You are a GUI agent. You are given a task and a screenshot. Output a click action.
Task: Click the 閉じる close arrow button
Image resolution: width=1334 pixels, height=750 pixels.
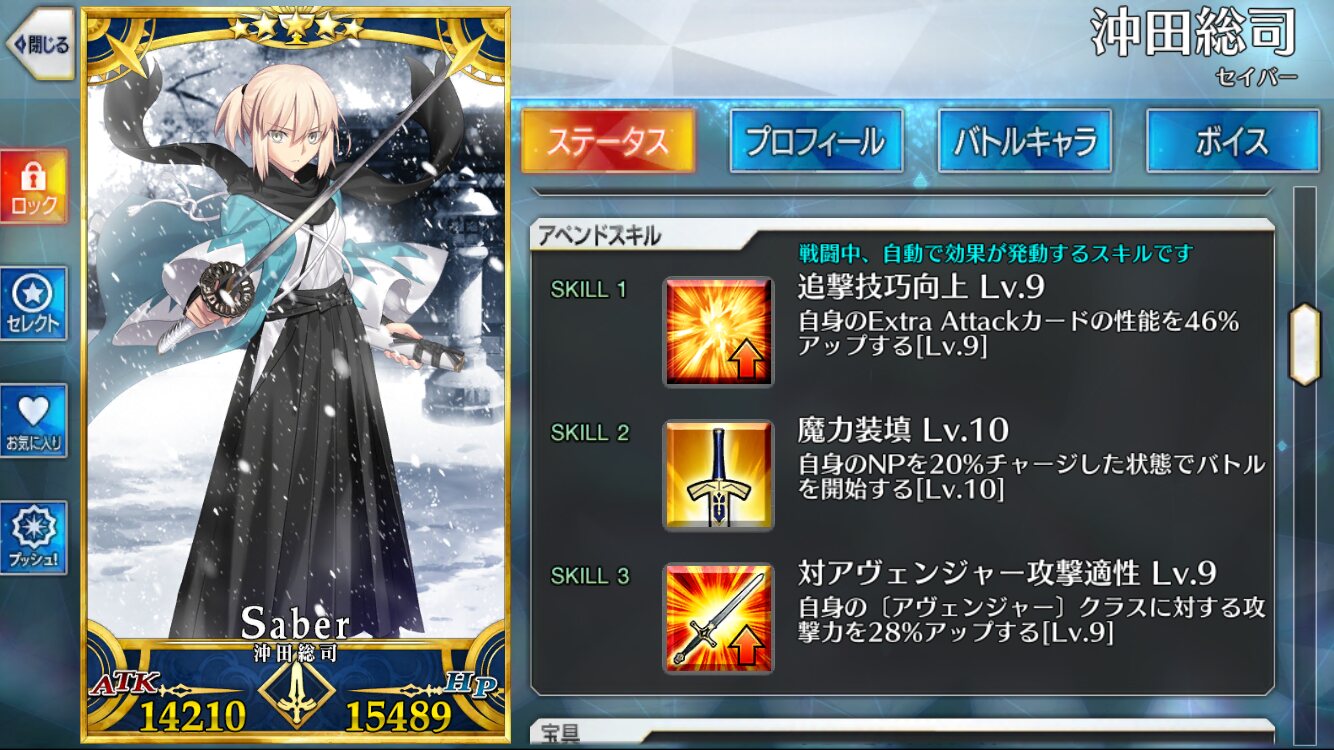pos(40,45)
